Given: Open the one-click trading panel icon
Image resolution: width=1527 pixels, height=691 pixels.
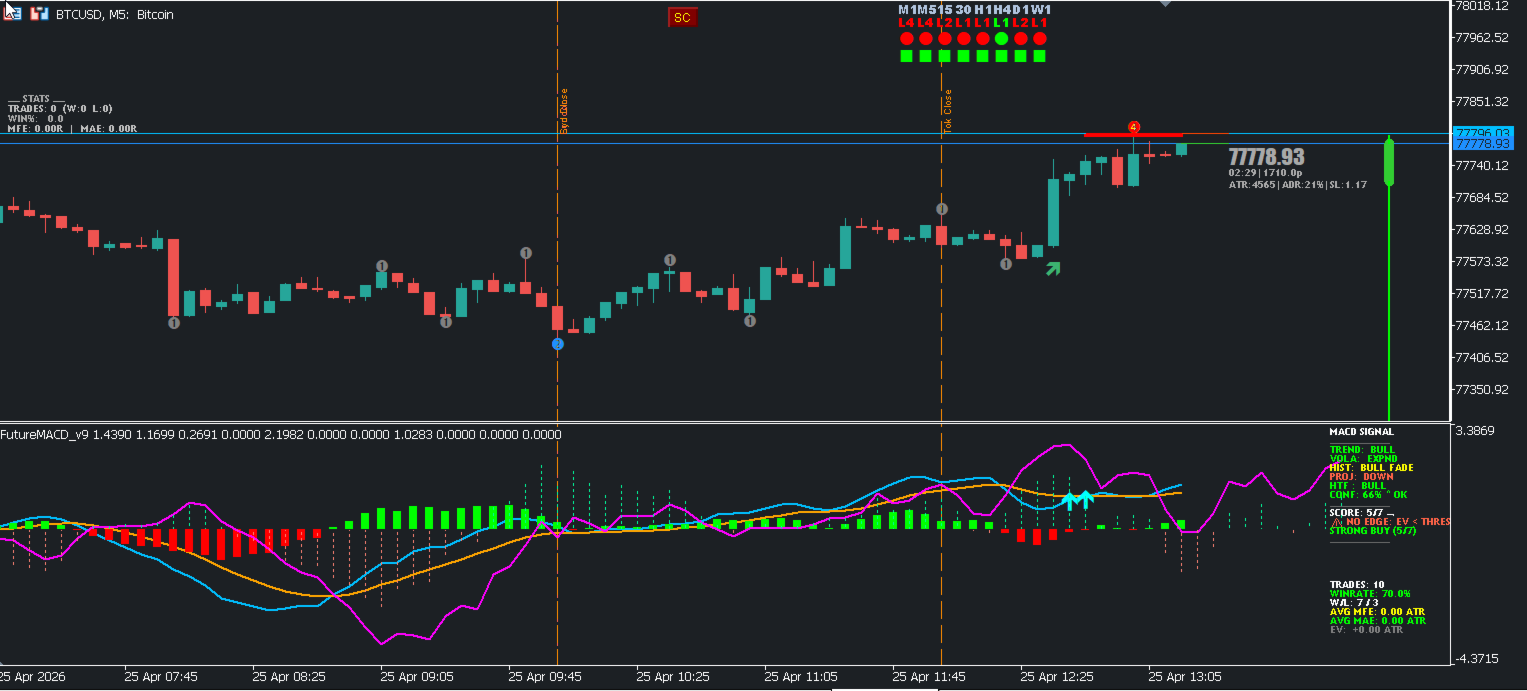Looking at the screenshot, I should (x=11, y=14).
